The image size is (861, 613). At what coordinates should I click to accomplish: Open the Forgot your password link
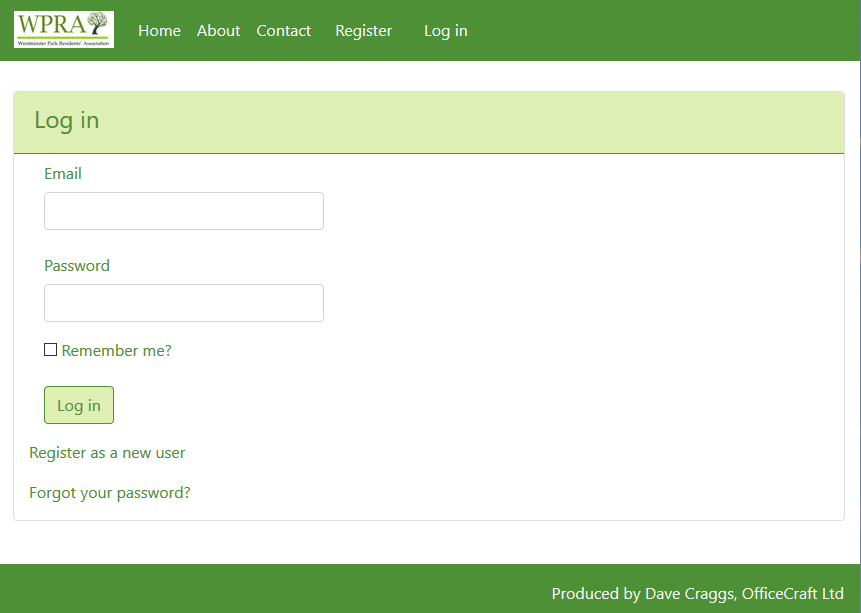tap(110, 493)
